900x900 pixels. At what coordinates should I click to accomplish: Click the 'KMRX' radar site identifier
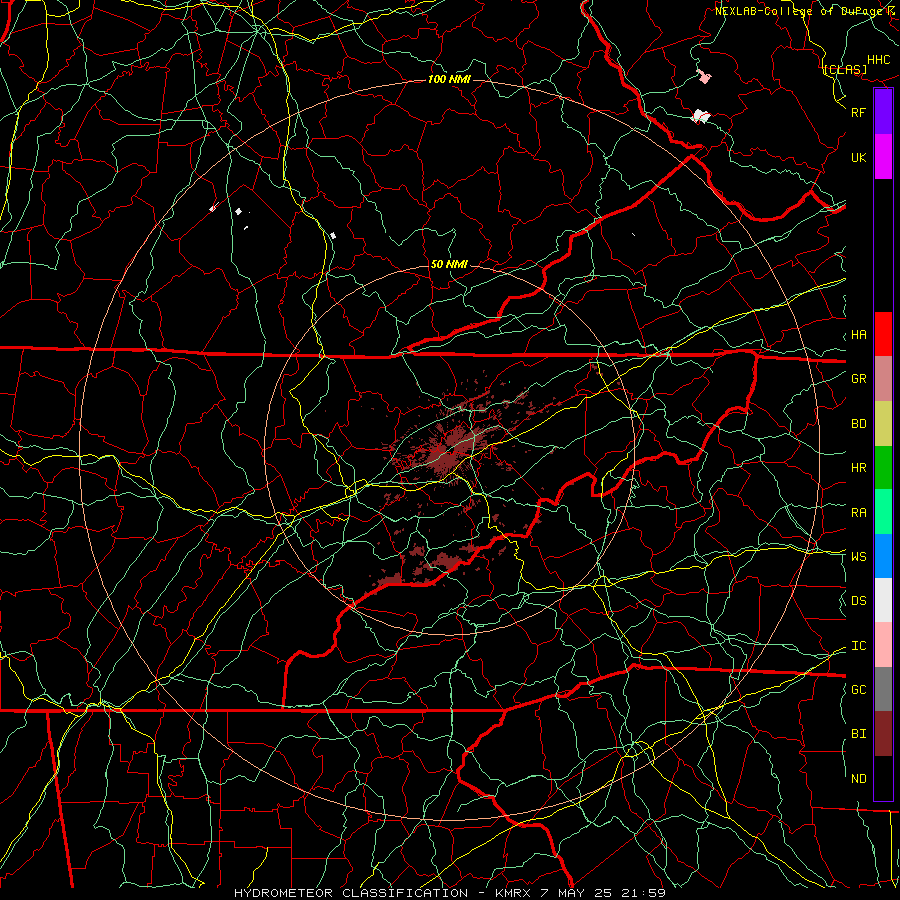[x=513, y=893]
